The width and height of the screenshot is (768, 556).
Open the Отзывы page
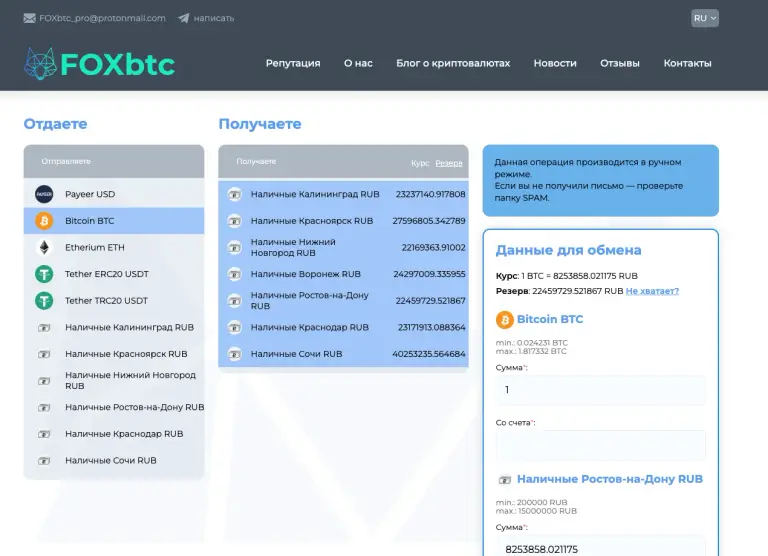620,63
